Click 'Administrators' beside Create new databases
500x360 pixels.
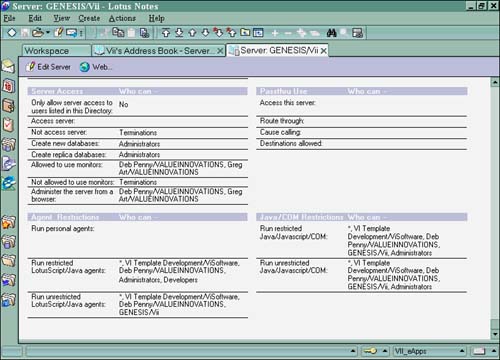click(139, 144)
